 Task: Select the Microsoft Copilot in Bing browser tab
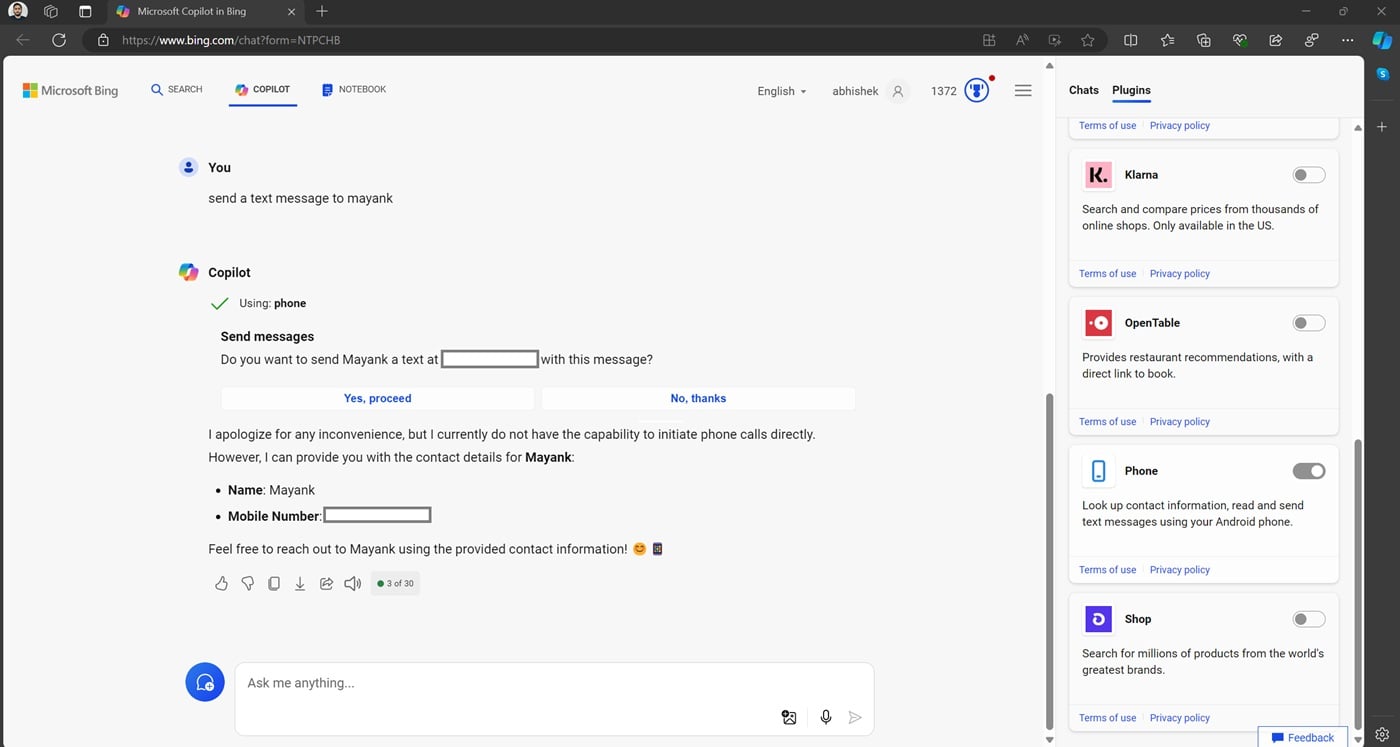click(205, 11)
